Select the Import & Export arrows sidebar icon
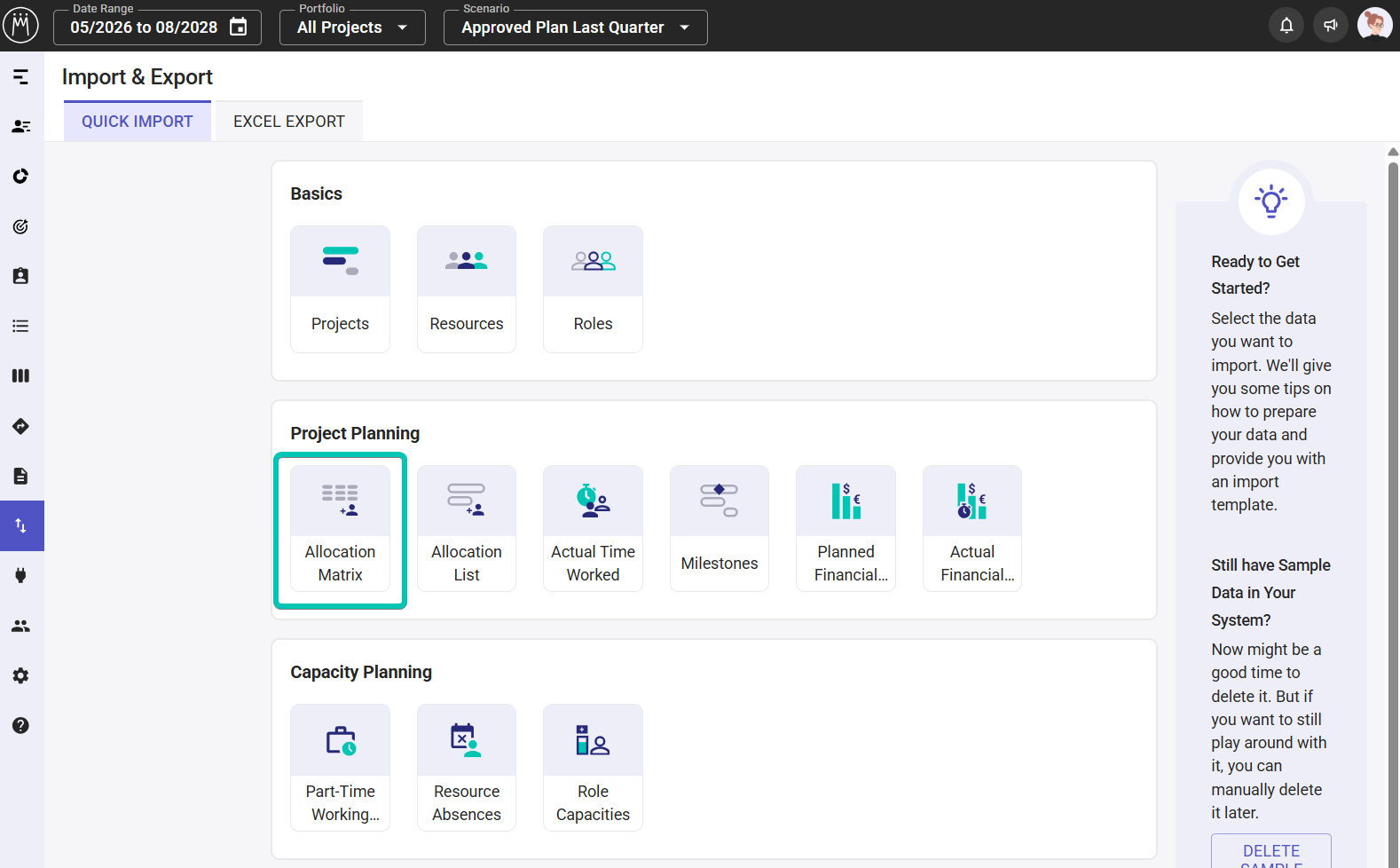 pos(21,525)
